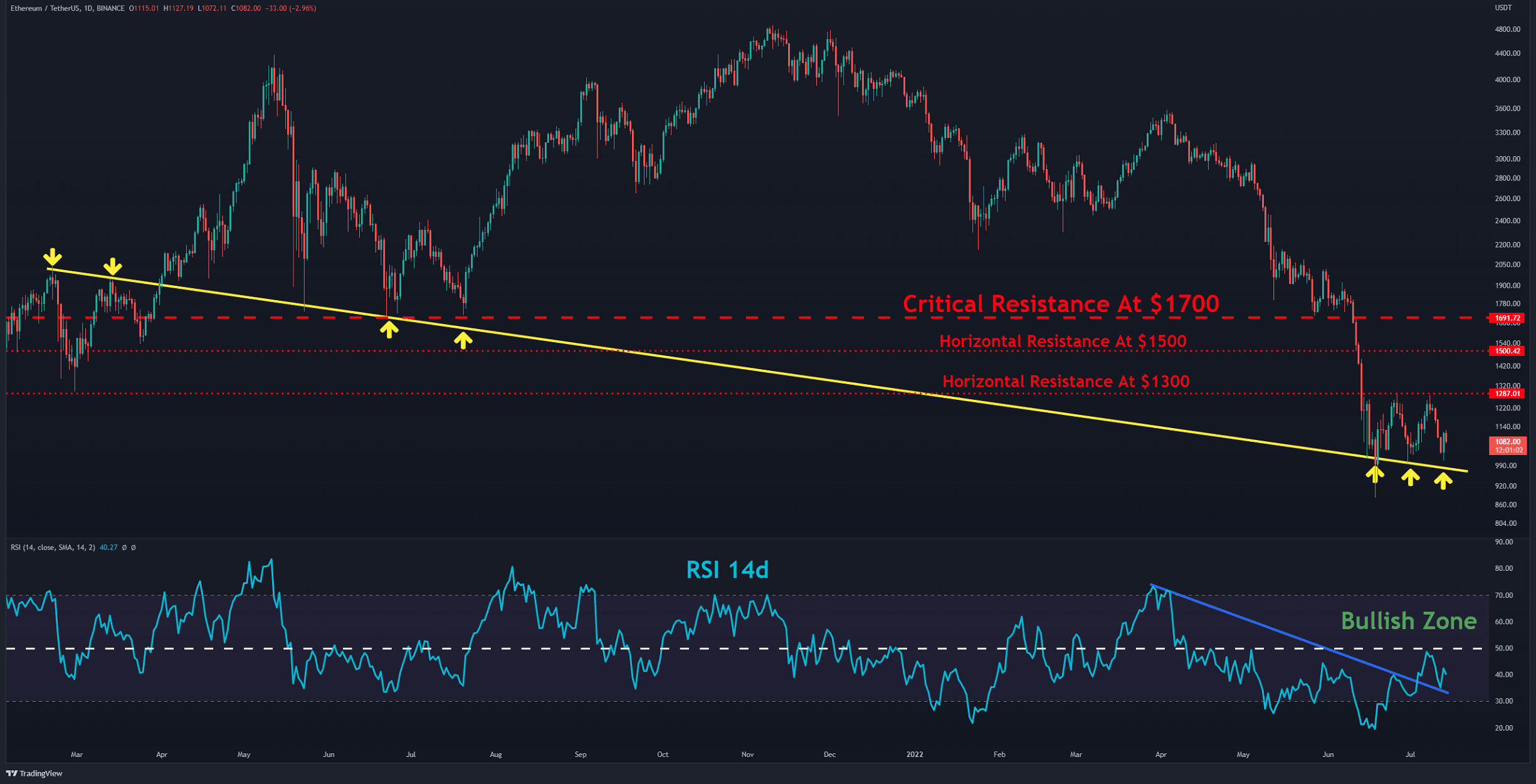Select the Critical Resistance At $1700 text
This screenshot has height=784, width=1536.
[1061, 304]
